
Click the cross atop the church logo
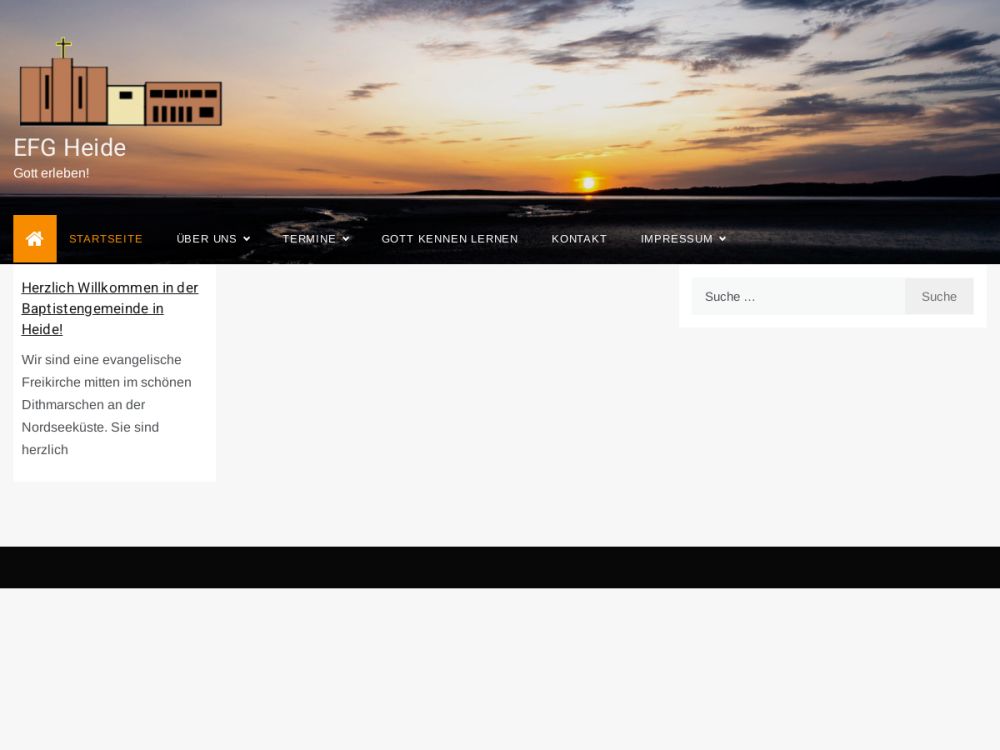pos(64,47)
